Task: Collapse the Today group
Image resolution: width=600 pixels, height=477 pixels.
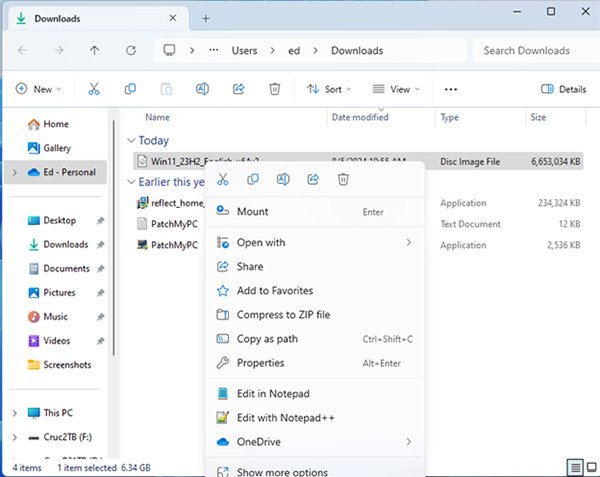Action: (x=131, y=141)
